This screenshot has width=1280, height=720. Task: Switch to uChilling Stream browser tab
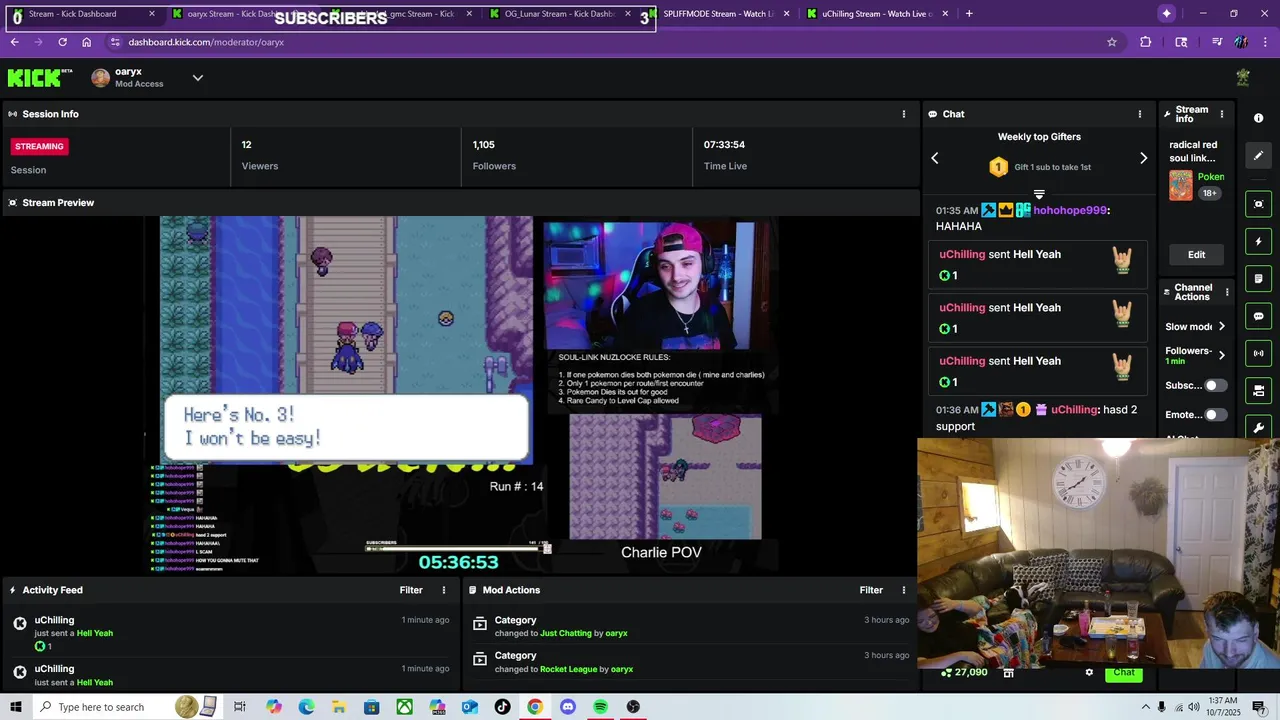[877, 14]
